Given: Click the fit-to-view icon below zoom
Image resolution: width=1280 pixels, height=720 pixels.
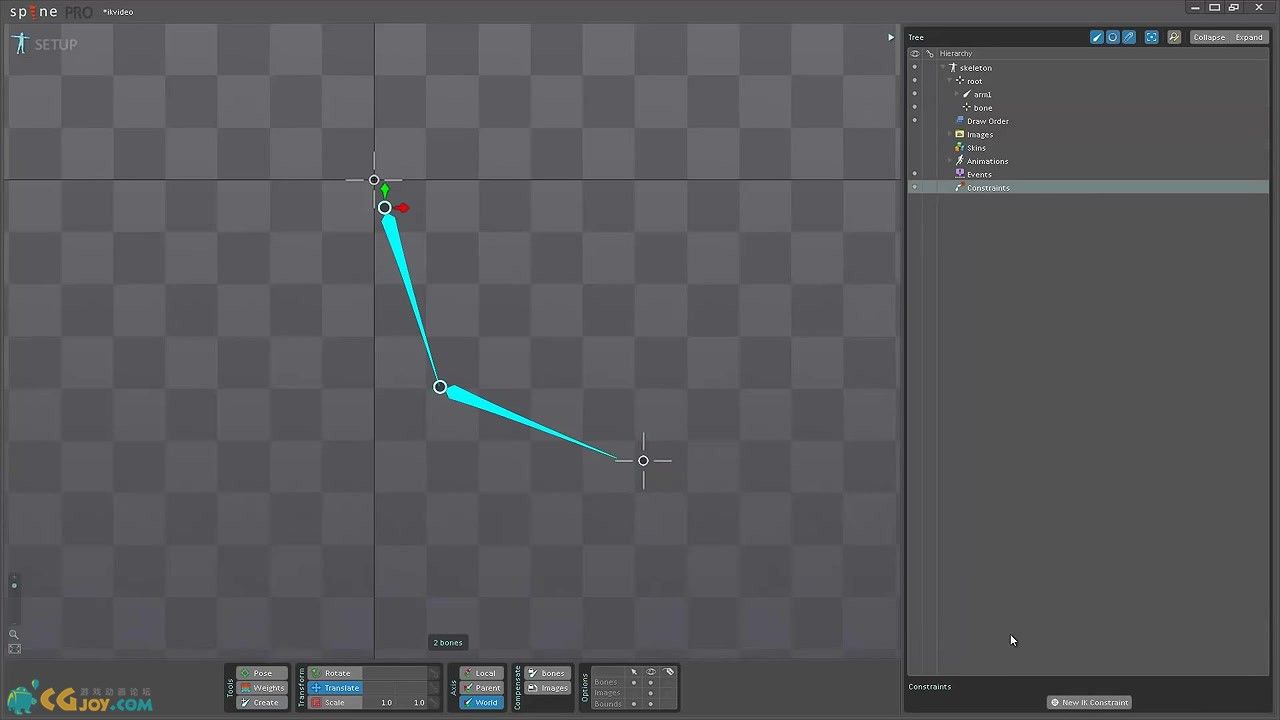Looking at the screenshot, I should pos(14,649).
